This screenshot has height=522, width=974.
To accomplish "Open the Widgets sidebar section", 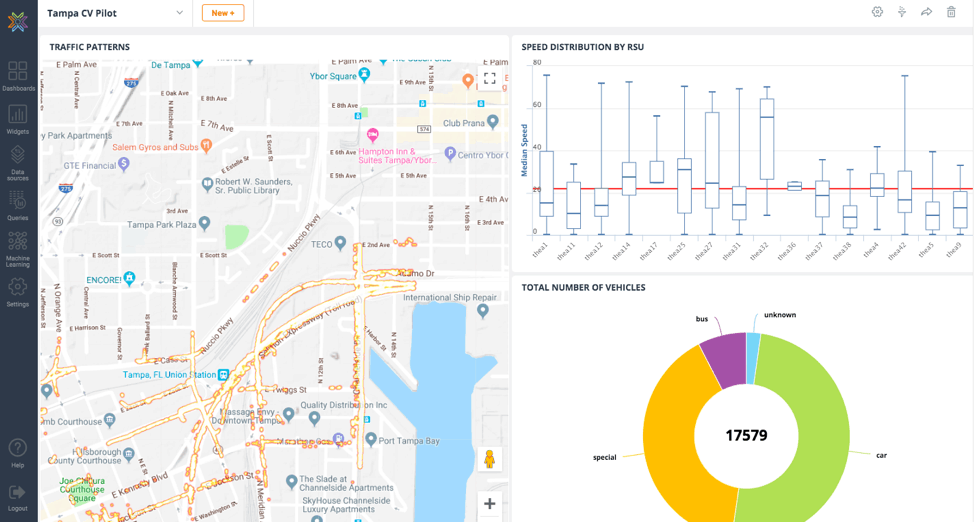I will coord(18,119).
